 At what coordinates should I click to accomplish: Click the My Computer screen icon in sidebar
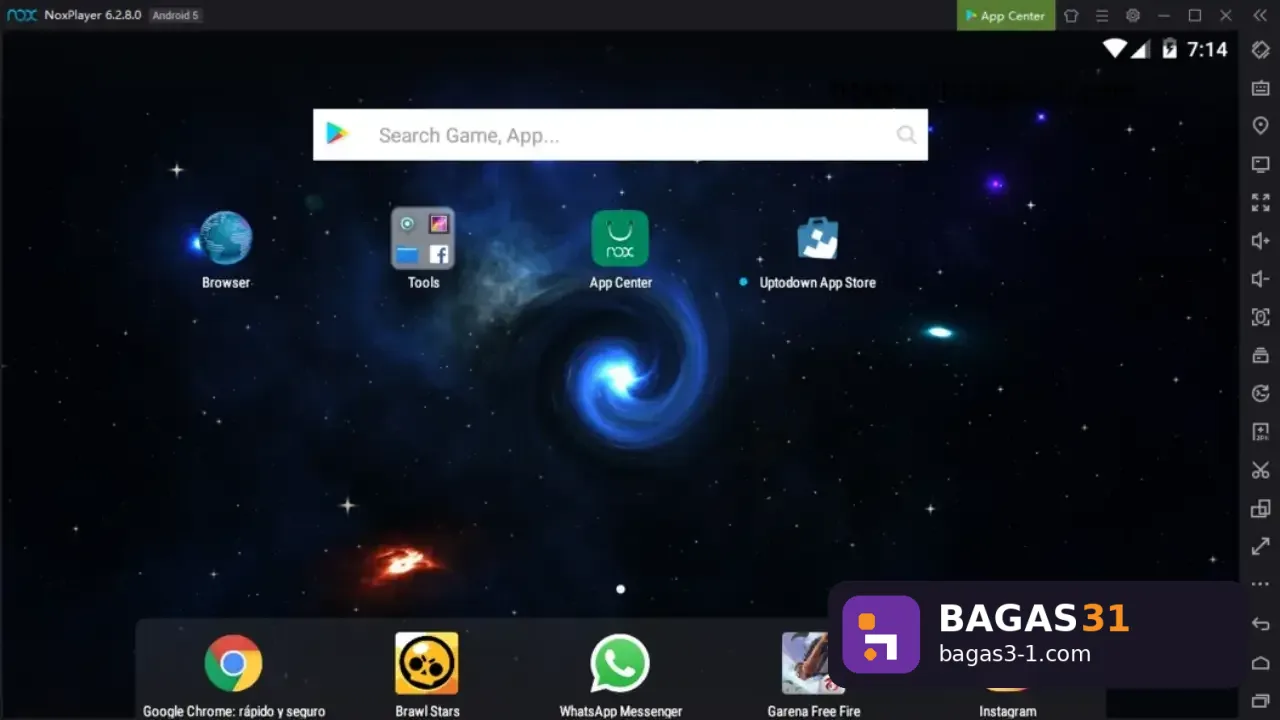pyautogui.click(x=1261, y=164)
